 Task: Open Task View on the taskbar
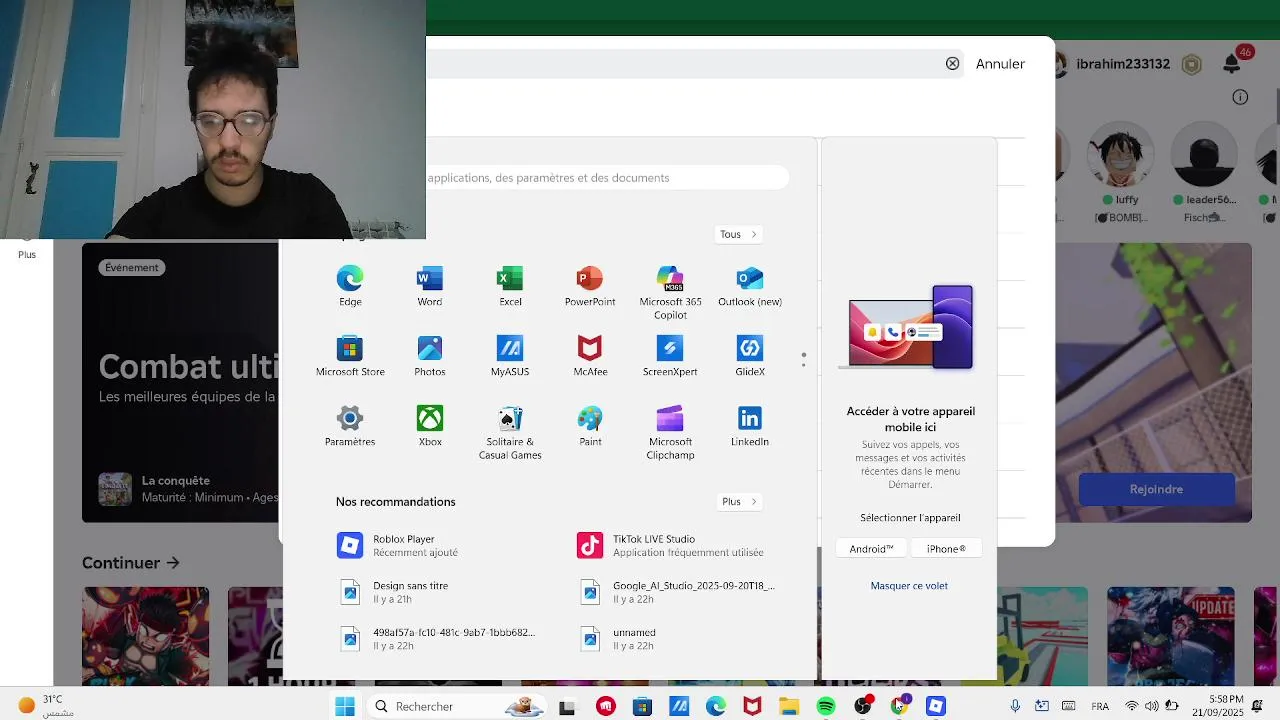click(567, 706)
